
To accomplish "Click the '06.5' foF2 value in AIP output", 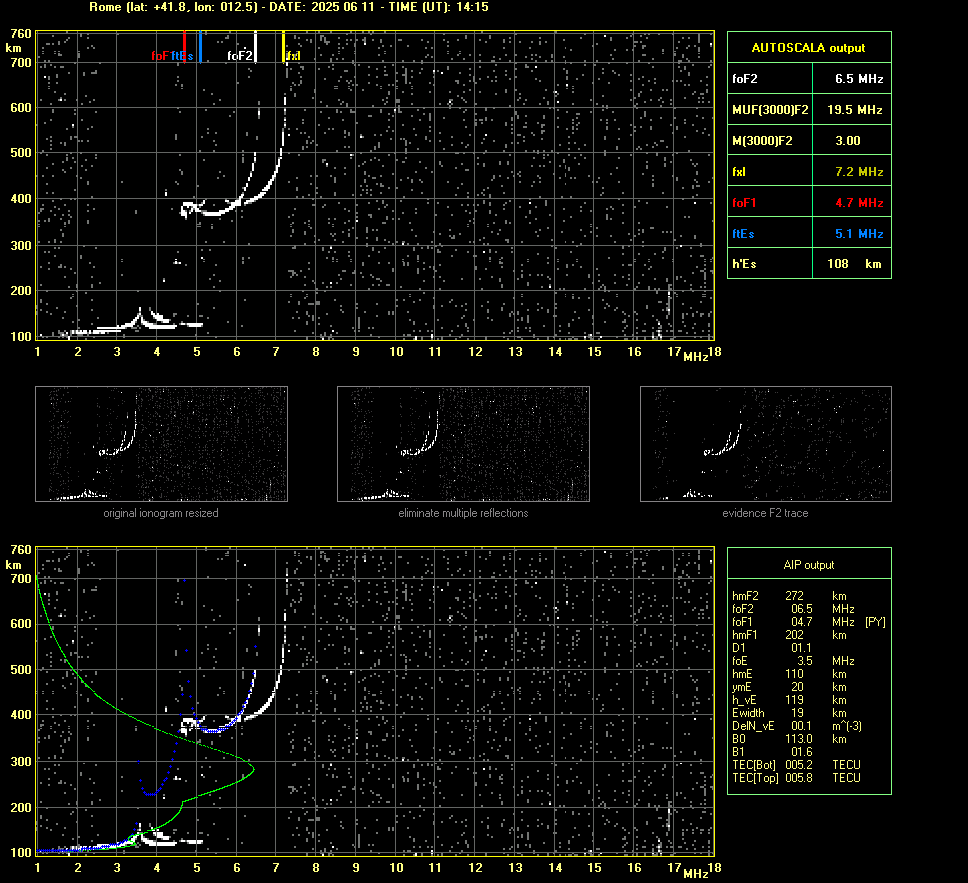I will click(802, 609).
